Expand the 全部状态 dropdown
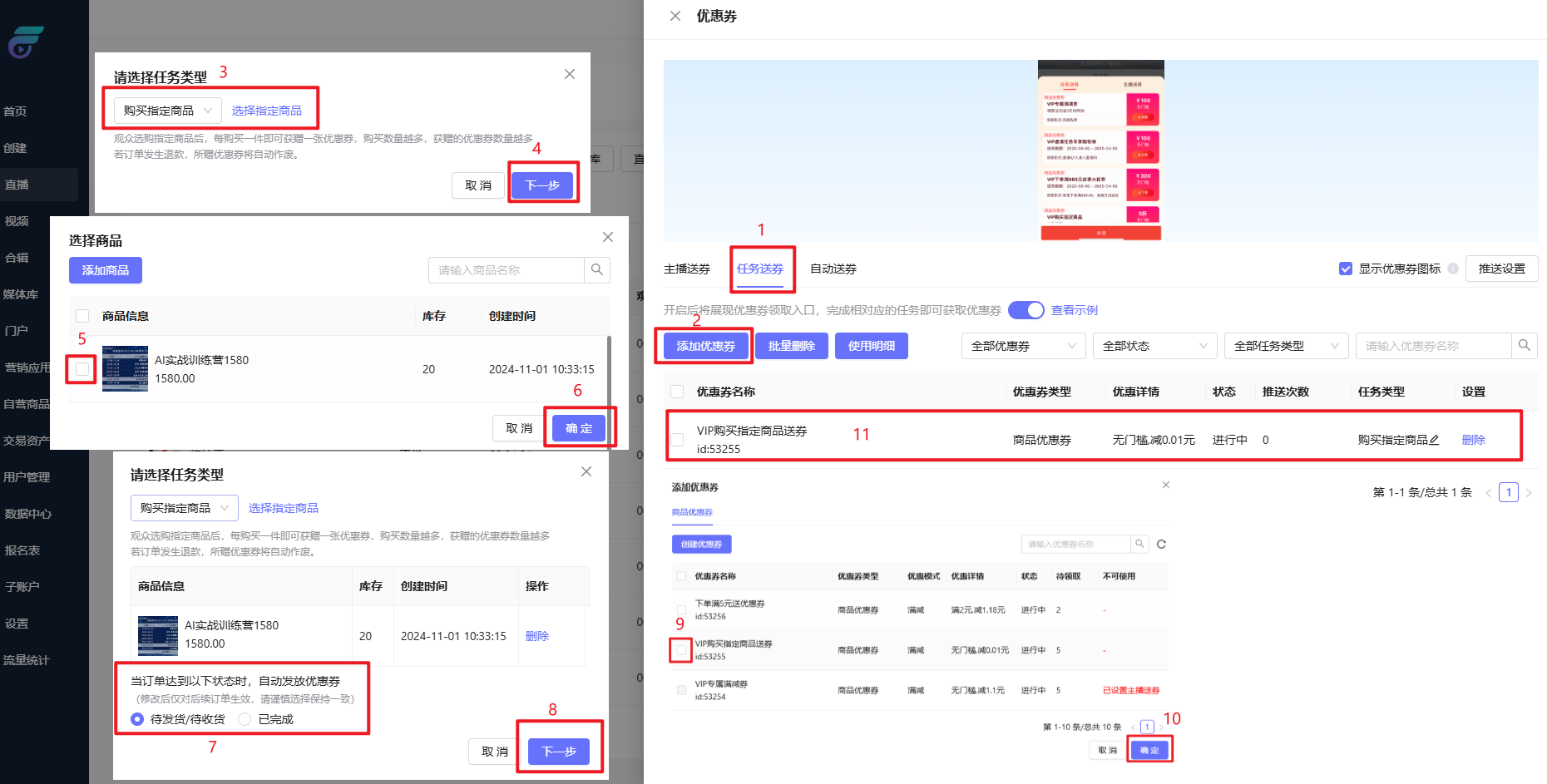 pyautogui.click(x=1154, y=346)
